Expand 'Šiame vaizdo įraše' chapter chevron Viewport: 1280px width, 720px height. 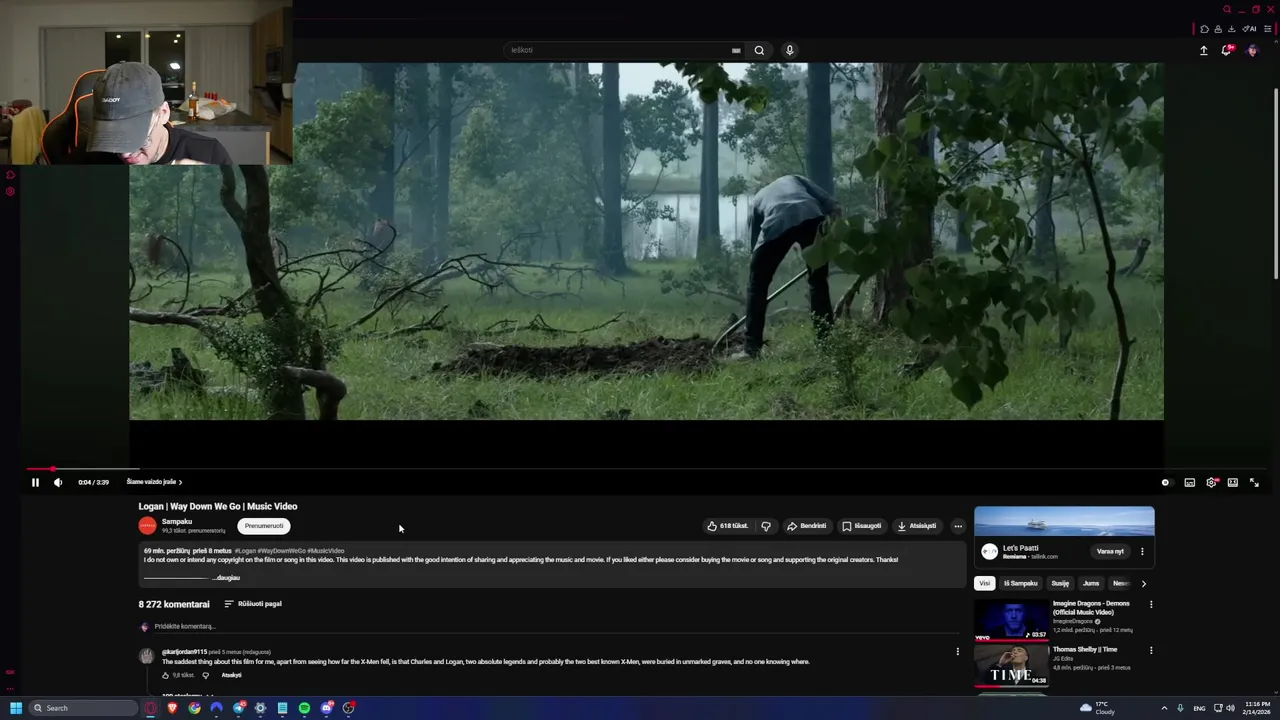click(180, 482)
